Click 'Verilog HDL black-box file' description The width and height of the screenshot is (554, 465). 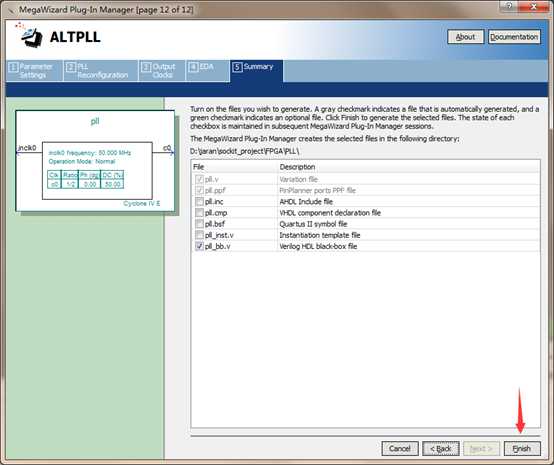pos(318,246)
